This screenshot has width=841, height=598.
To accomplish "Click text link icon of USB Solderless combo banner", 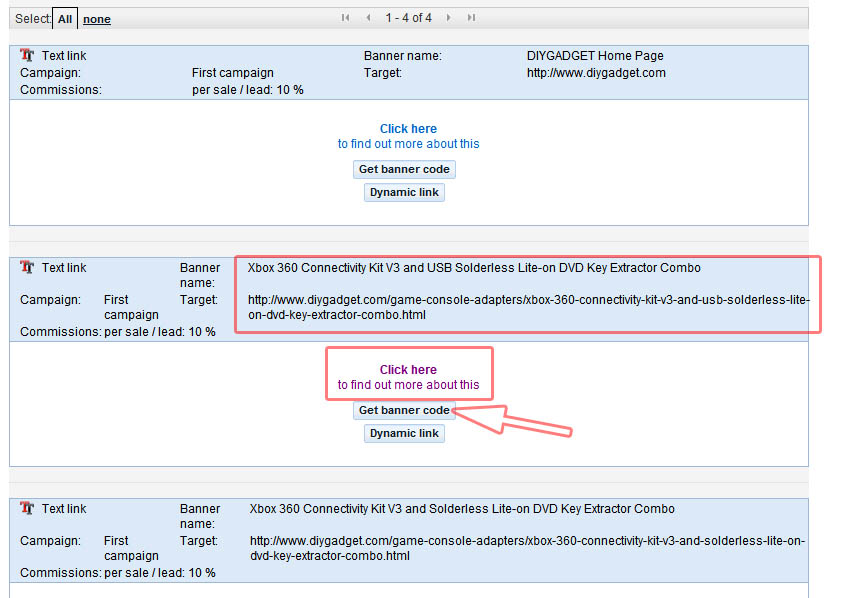I will (27, 268).
